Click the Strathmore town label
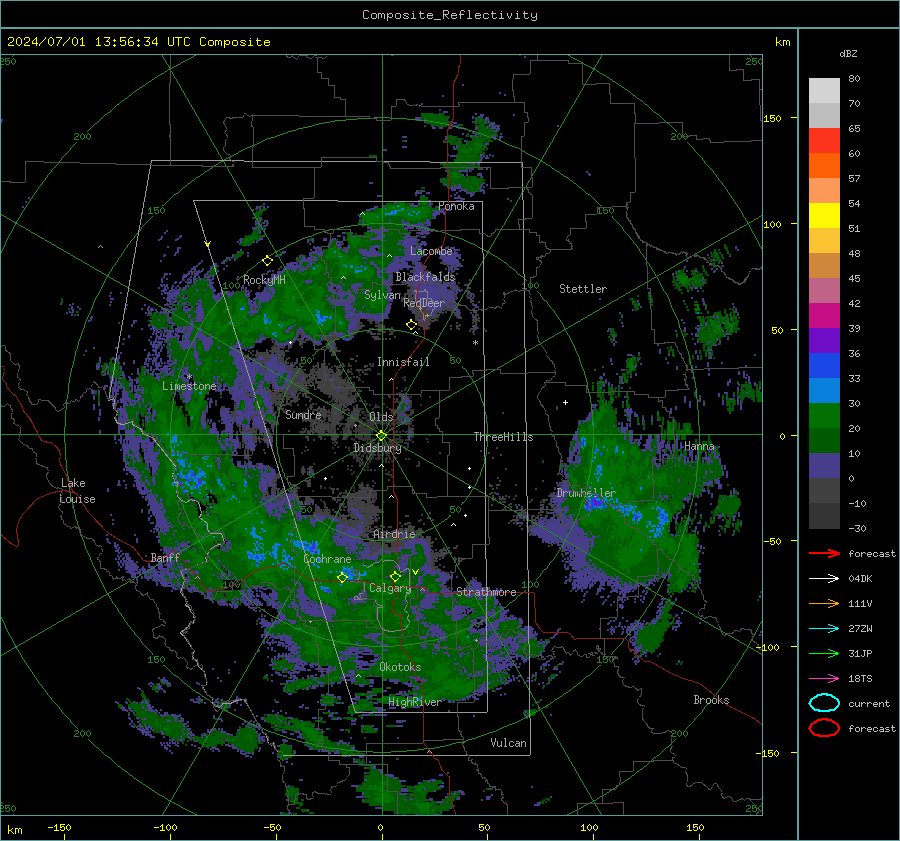This screenshot has height=841, width=900. tap(486, 592)
